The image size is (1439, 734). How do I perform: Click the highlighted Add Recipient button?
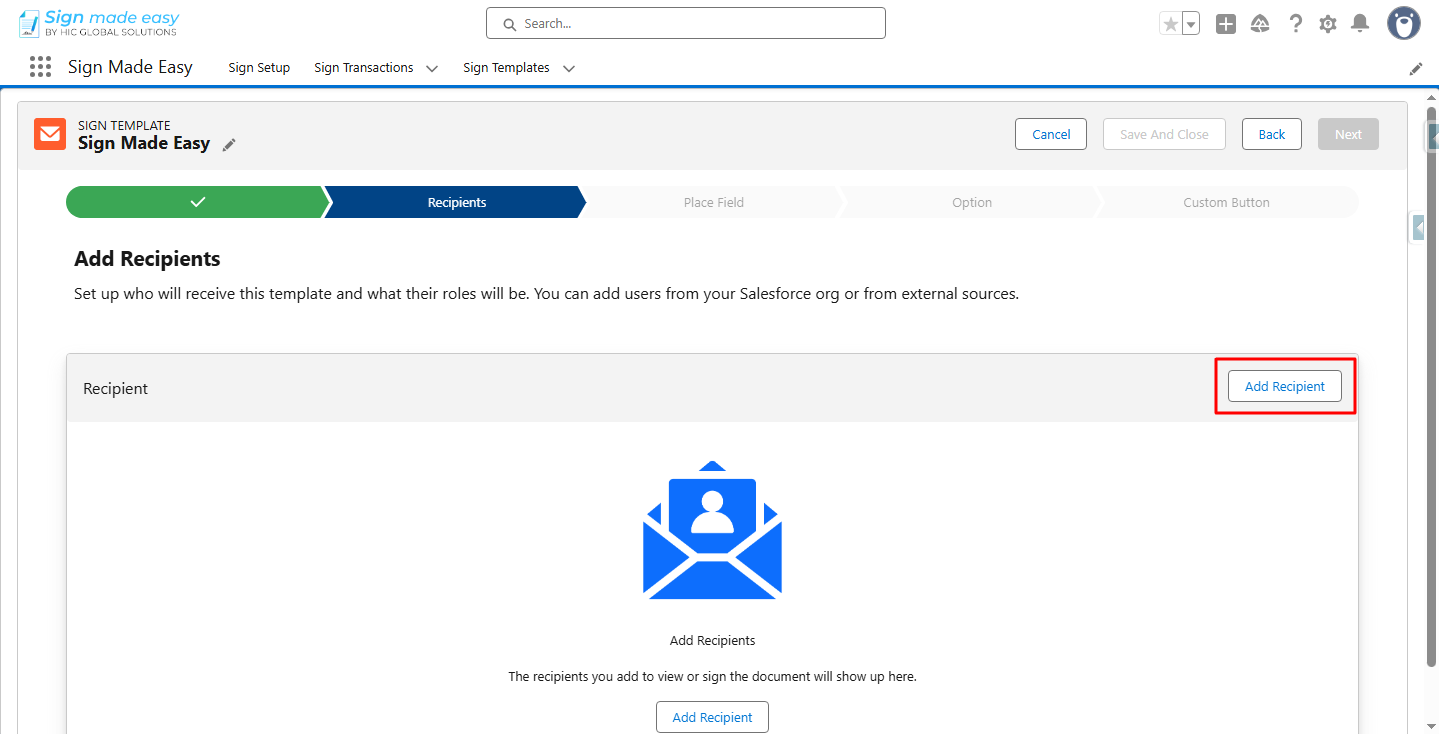pyautogui.click(x=1284, y=386)
